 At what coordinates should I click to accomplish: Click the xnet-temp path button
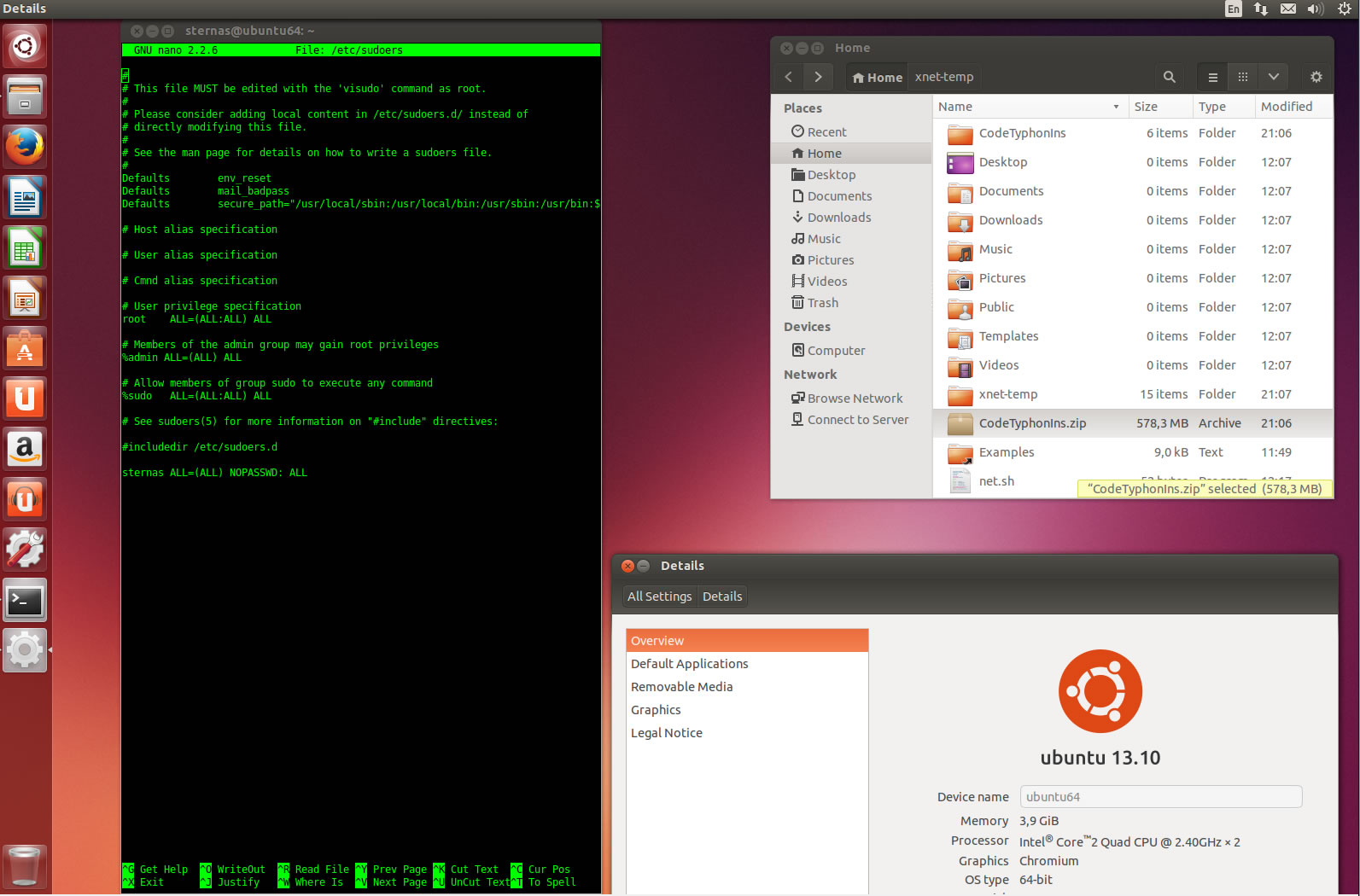(x=944, y=77)
